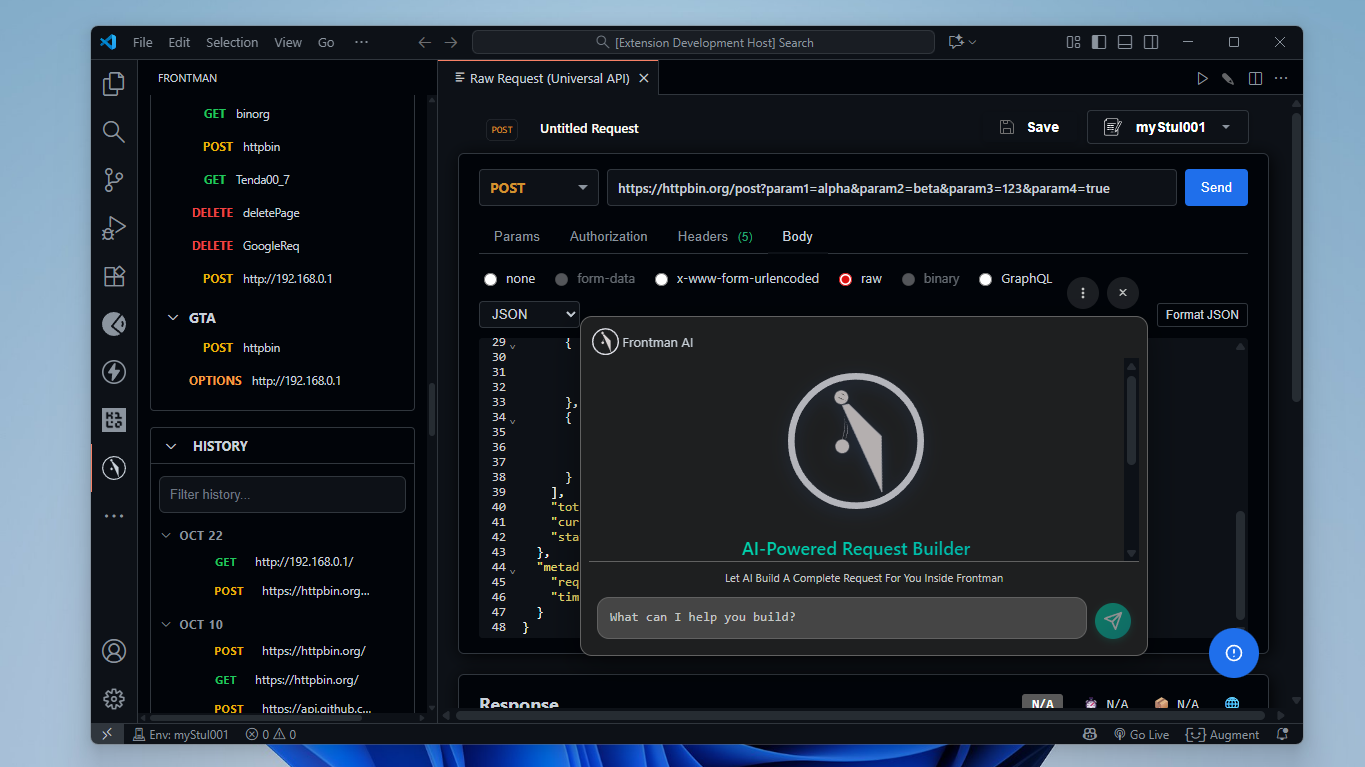This screenshot has height=767, width=1365.
Task: Click the request URL field
Action: coord(891,188)
